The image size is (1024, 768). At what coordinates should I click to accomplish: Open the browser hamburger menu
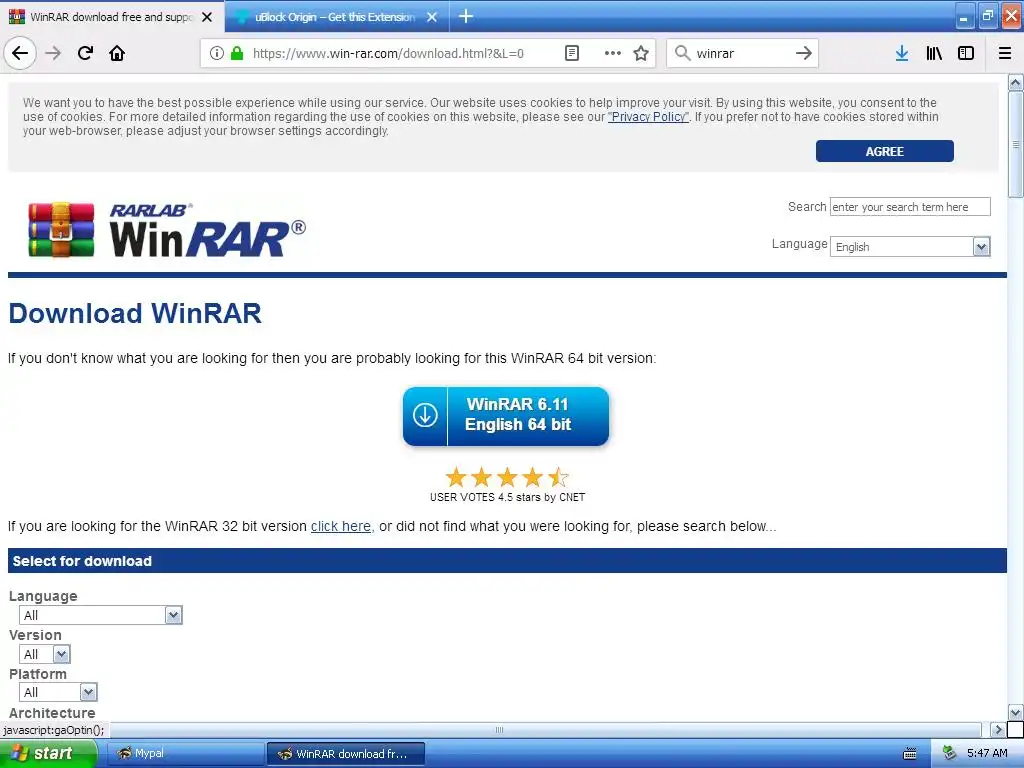[x=1005, y=53]
